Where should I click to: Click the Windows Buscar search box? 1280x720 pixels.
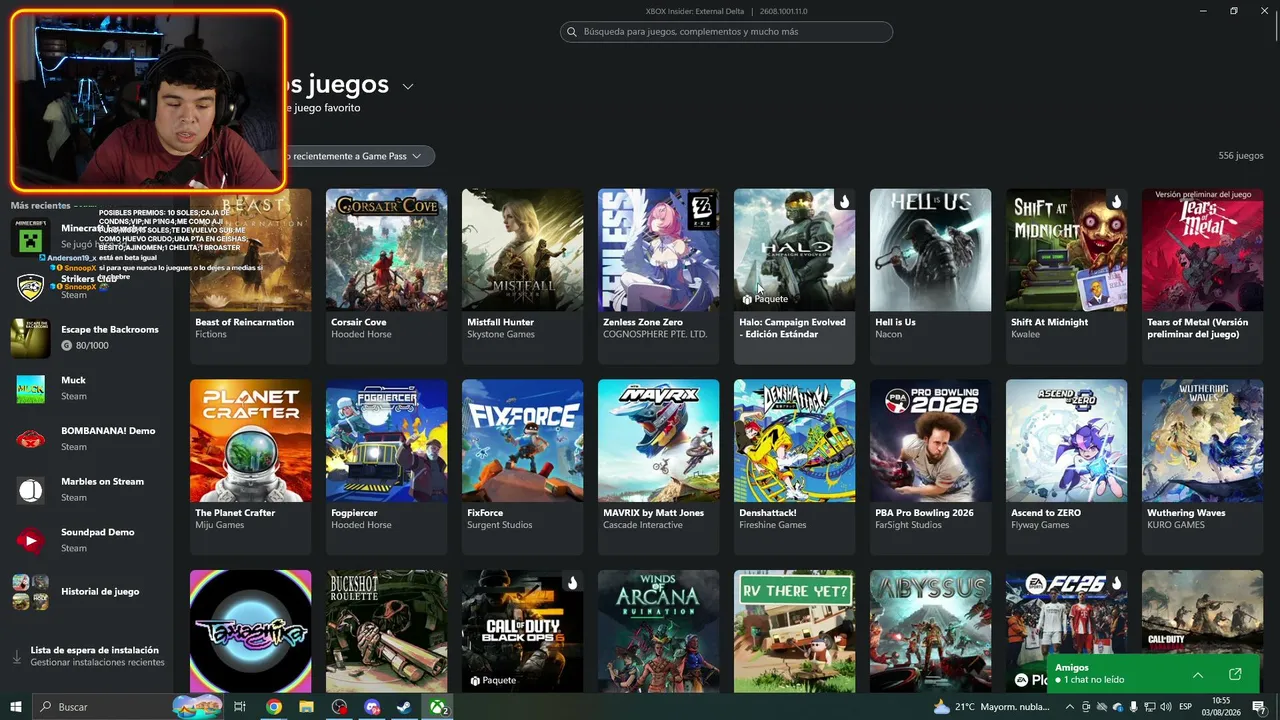tap(128, 707)
